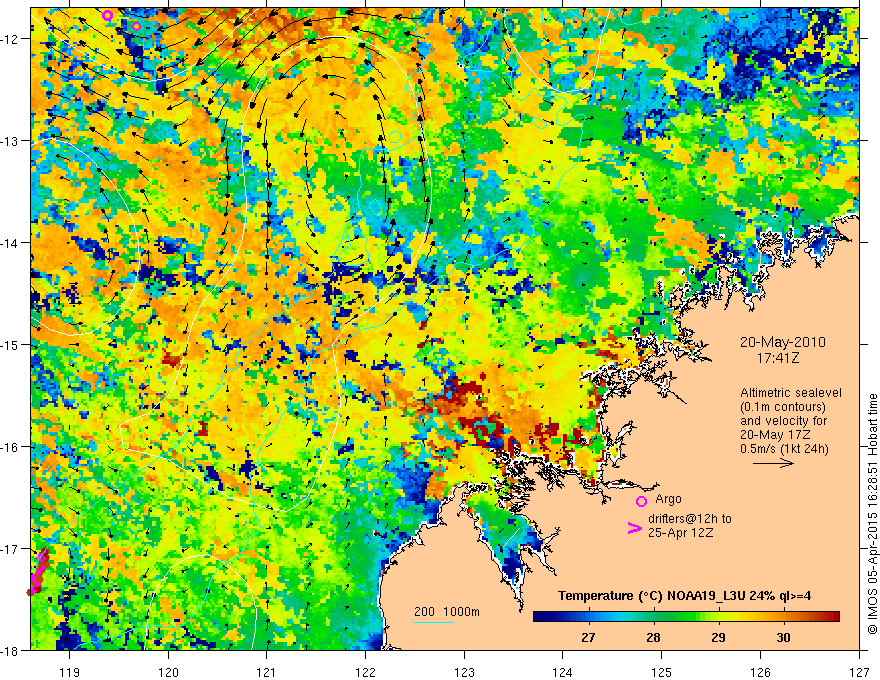Click the '17:41Z' time label
Image resolution: width=880 pixels, height=680 pixels.
tap(778, 357)
